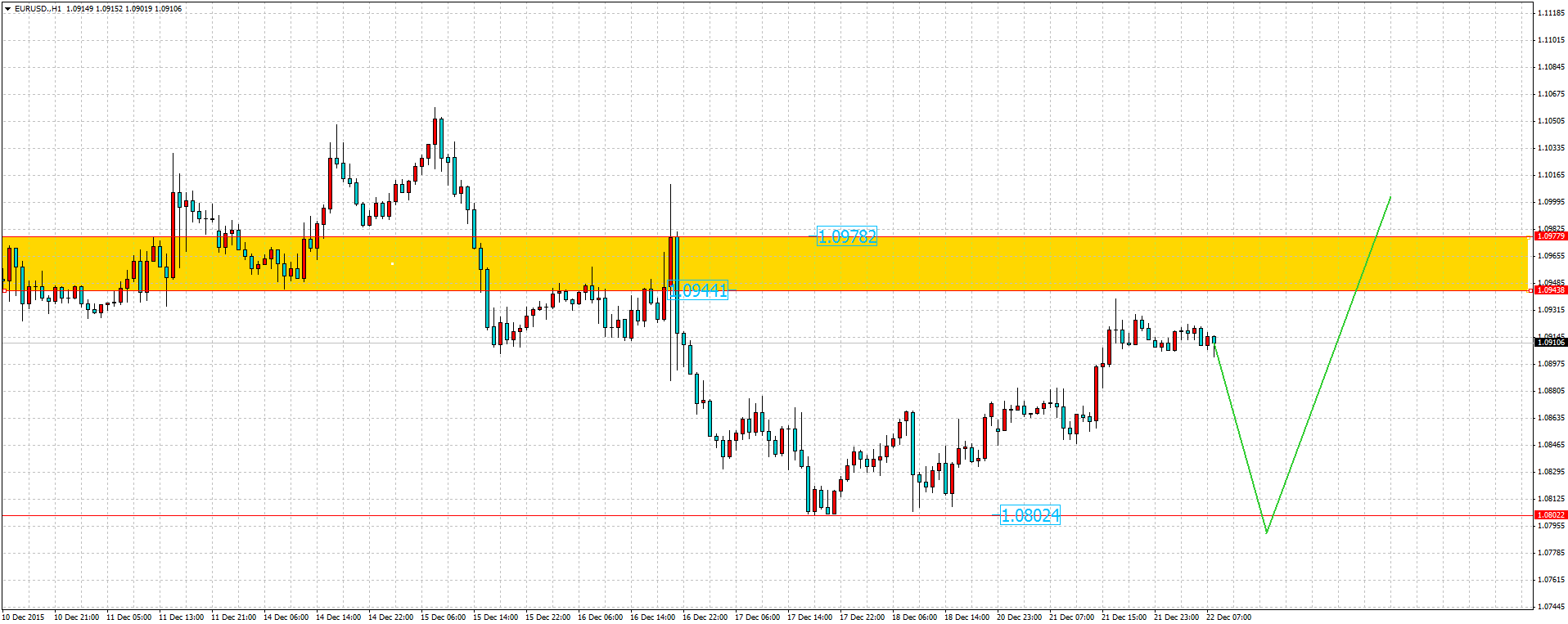Viewport: 1568px width, 624px height.
Task: Click the 15 Dec 06:00 time label
Action: coord(443,617)
